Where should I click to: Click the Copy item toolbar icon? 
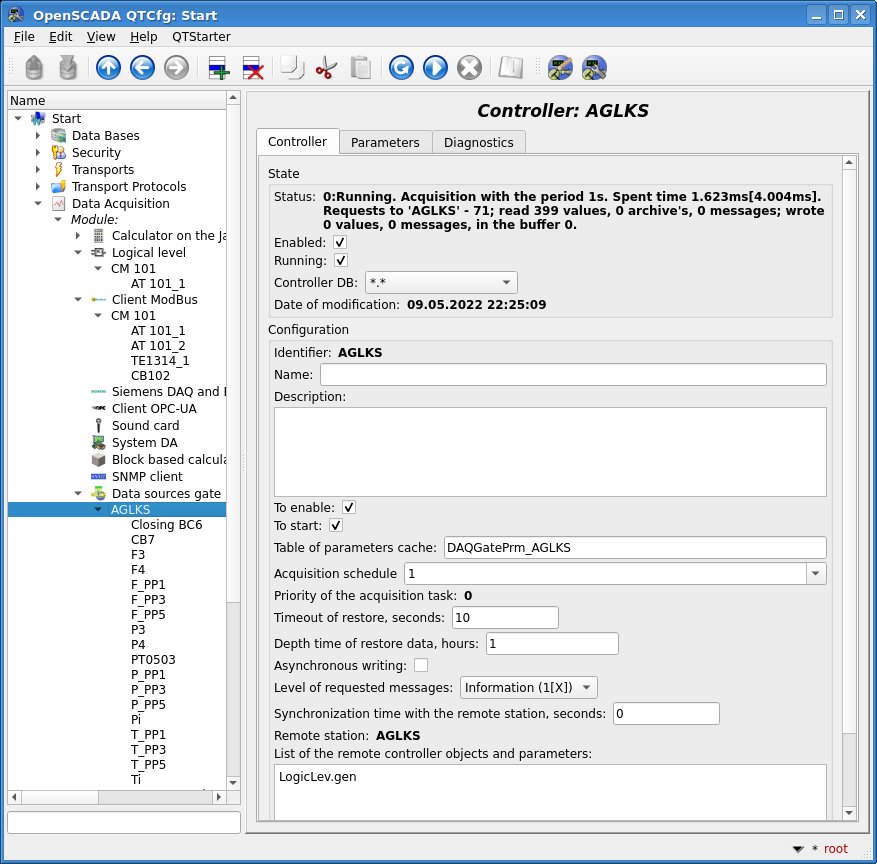[x=292, y=68]
